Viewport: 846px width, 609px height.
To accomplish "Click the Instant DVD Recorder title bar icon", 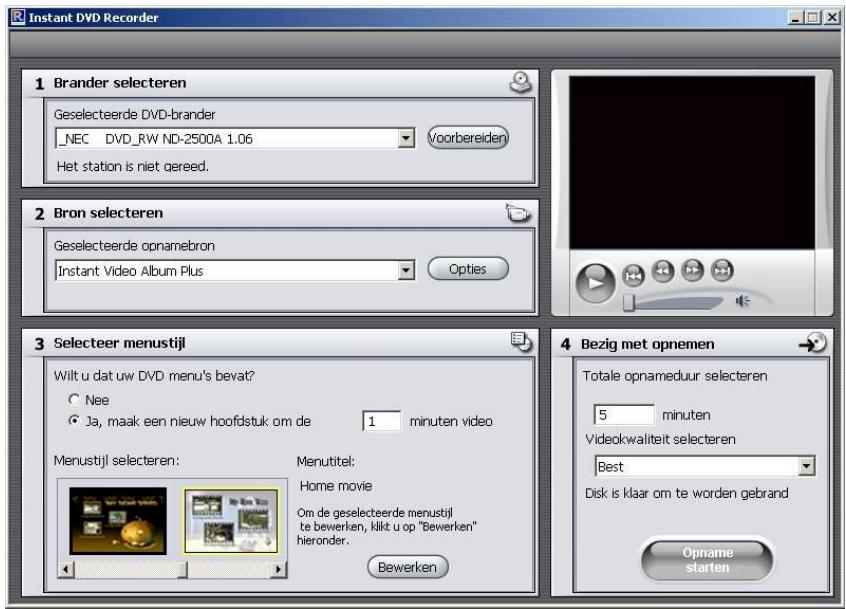I will [x=18, y=17].
